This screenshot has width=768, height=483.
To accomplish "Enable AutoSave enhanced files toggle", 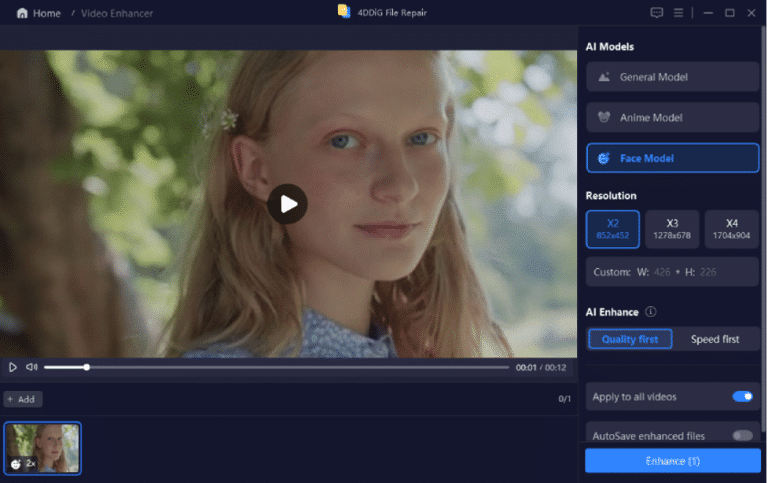I will coord(742,435).
